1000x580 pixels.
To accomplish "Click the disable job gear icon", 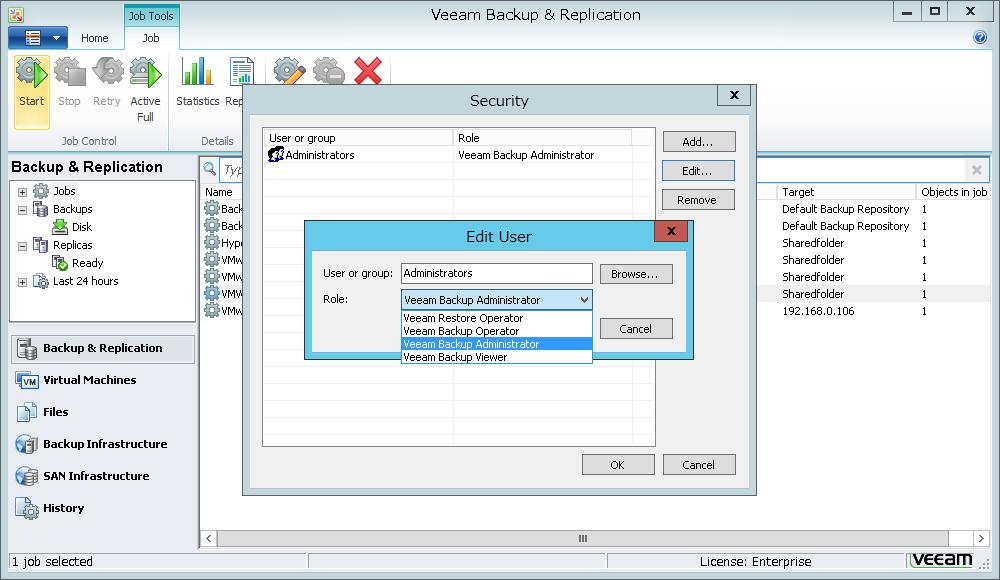I will click(x=329, y=71).
